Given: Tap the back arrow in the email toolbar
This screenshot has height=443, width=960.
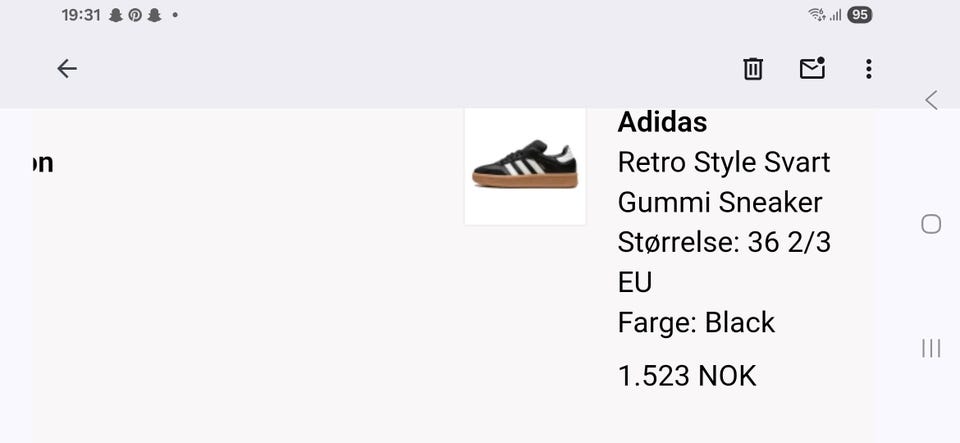Looking at the screenshot, I should point(67,69).
